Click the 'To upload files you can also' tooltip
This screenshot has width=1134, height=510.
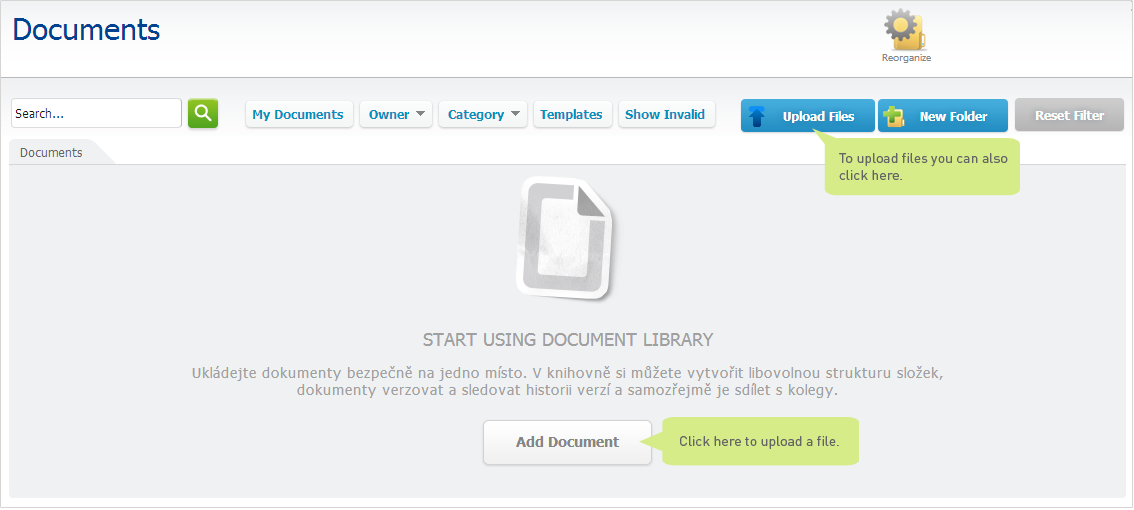922,167
